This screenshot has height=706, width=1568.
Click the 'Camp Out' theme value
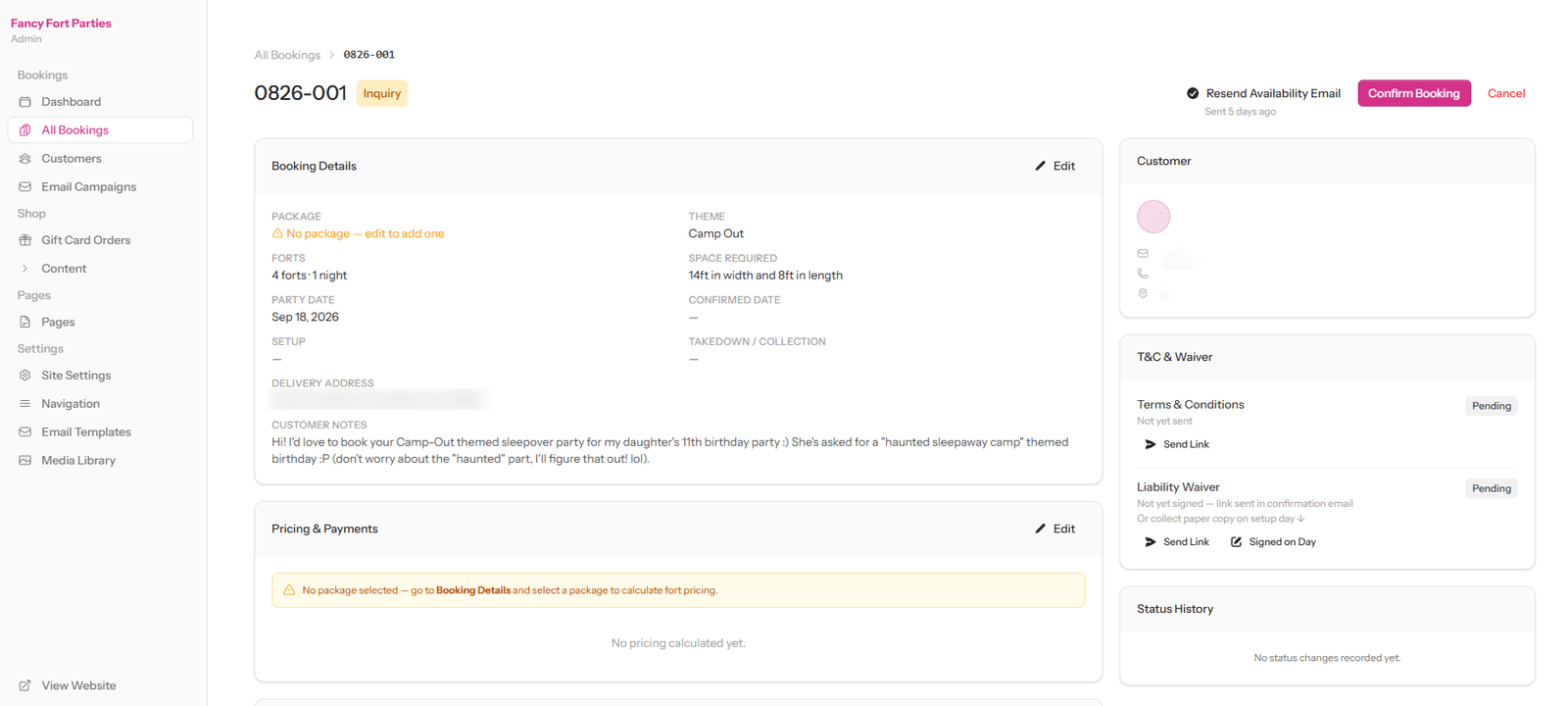716,233
